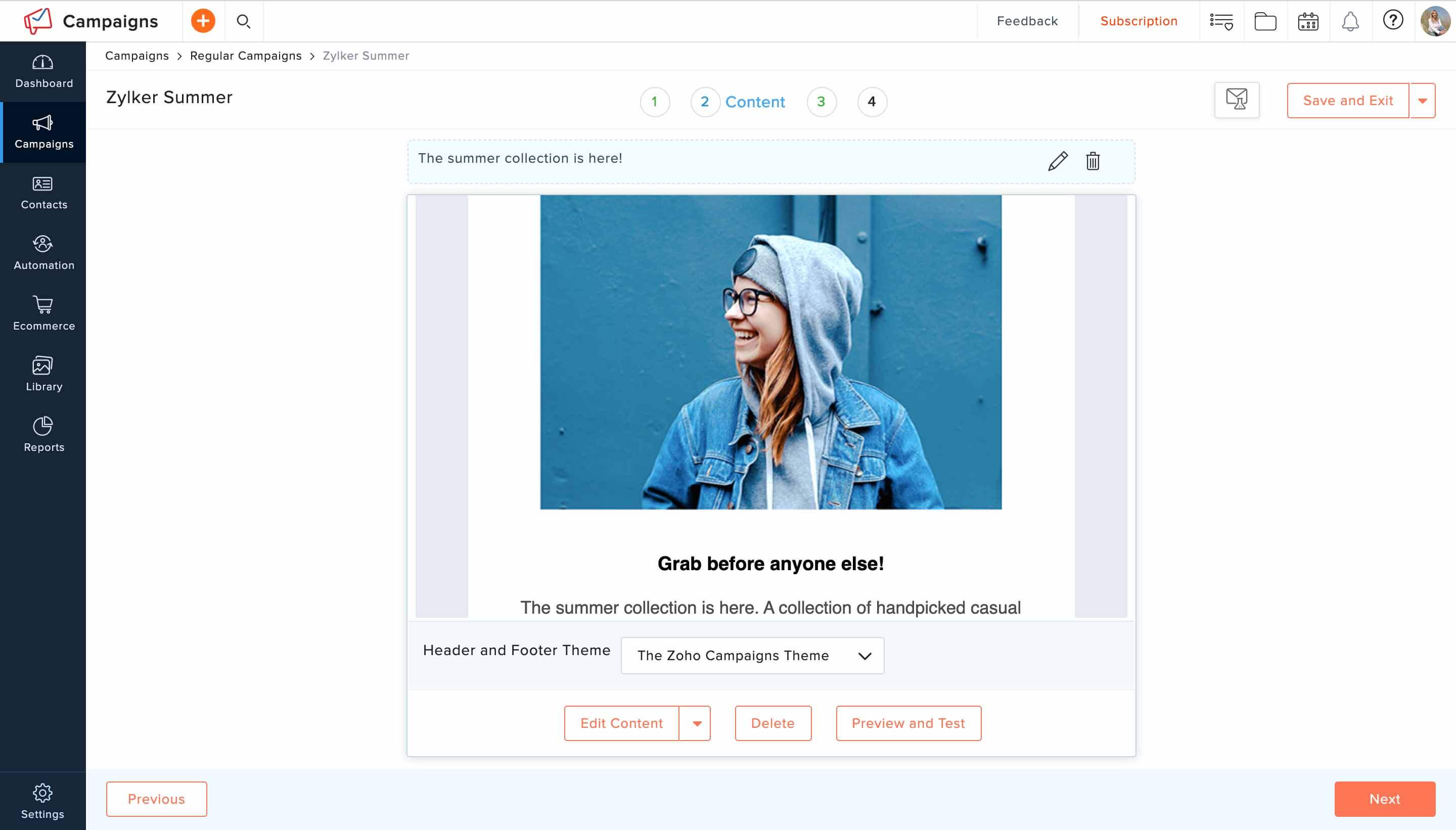This screenshot has width=1456, height=830.
Task: Navigate to step 1 of campaign setup
Action: point(654,101)
